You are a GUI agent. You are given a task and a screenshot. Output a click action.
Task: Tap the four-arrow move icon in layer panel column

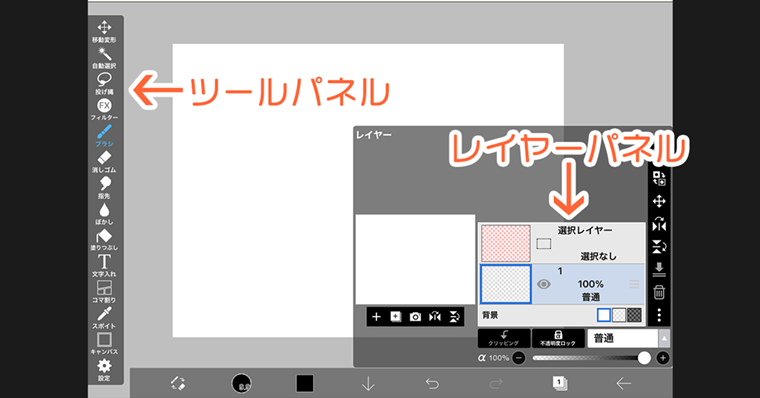[659, 201]
